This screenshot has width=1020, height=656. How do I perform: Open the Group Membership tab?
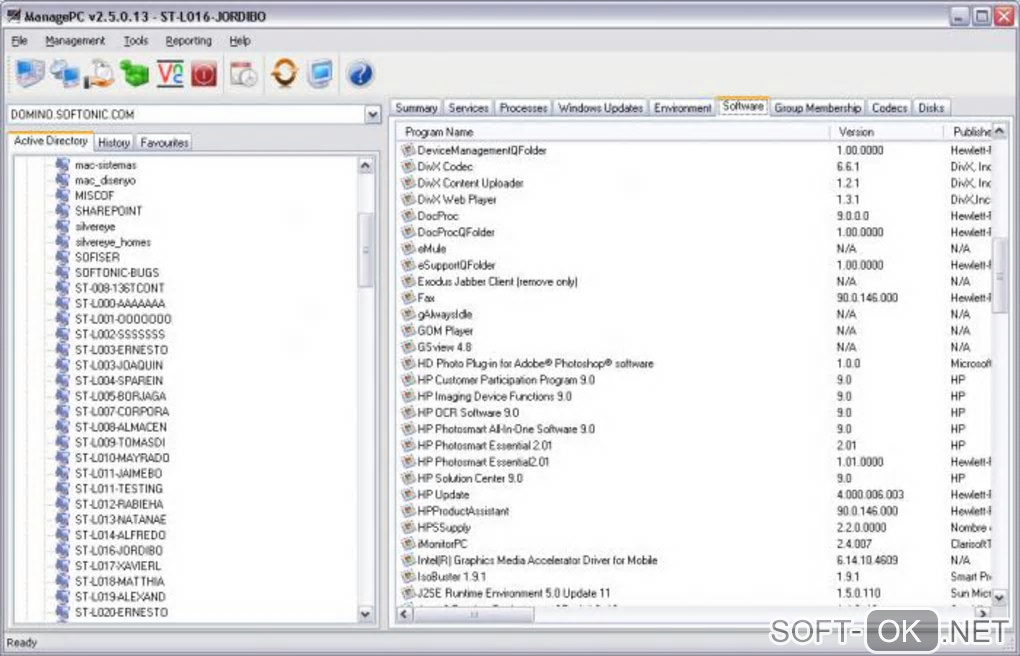[818, 108]
